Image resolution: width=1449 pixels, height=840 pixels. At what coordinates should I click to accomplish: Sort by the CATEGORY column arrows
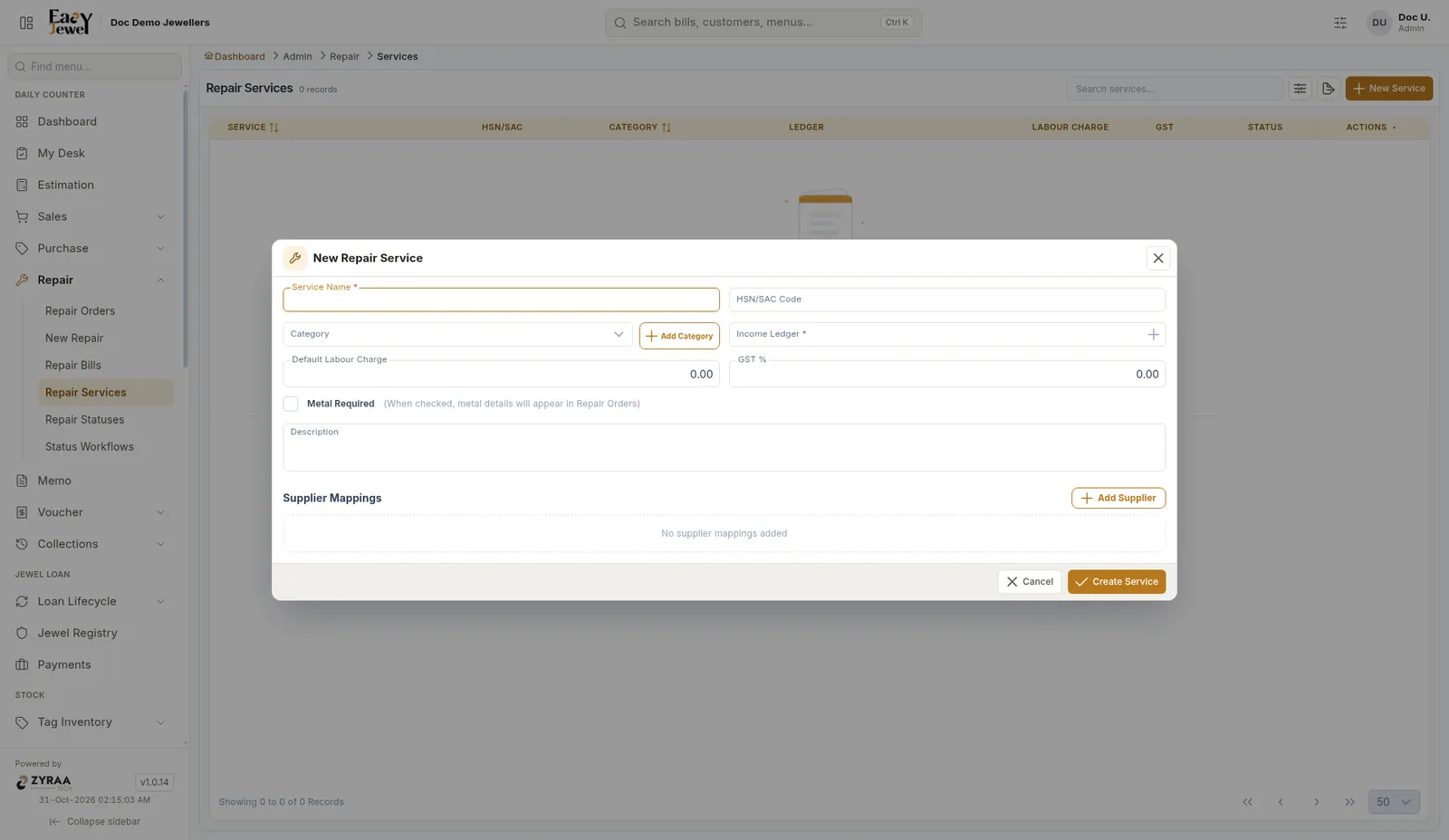(x=666, y=128)
